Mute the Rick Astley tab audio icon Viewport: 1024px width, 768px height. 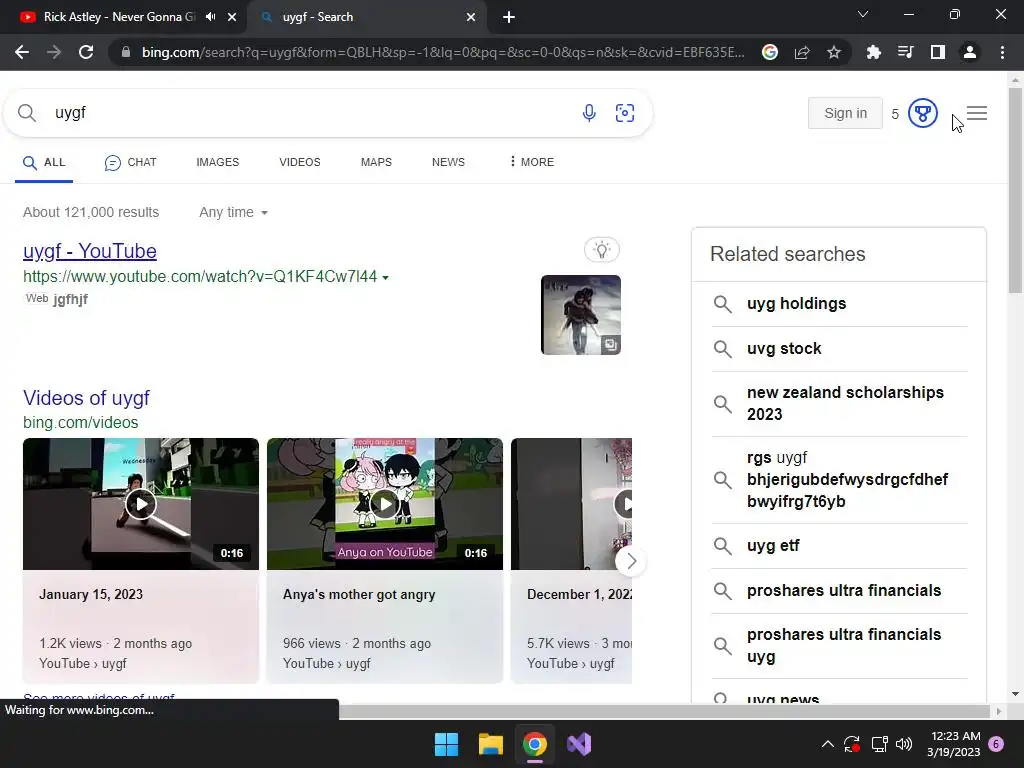[210, 17]
